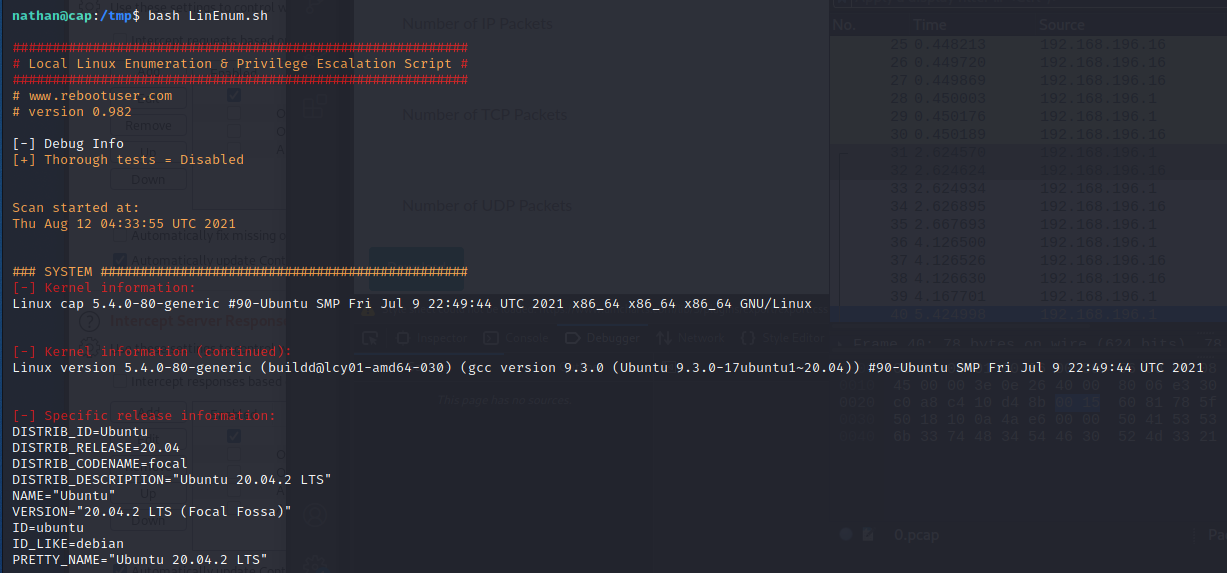Click the capture file properties icon near 0.pcap
1227x573 pixels.
point(866,534)
